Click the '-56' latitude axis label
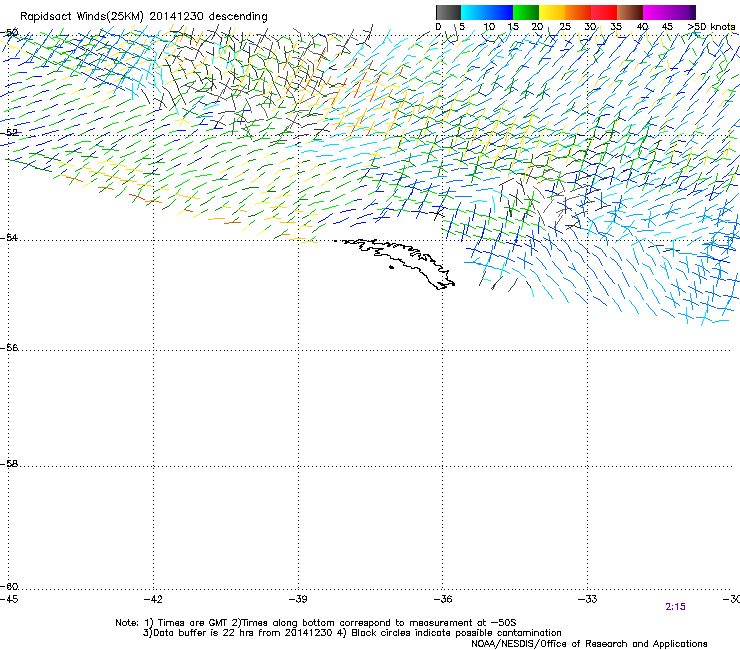Screen dimensions: 740x650 pos(9,347)
